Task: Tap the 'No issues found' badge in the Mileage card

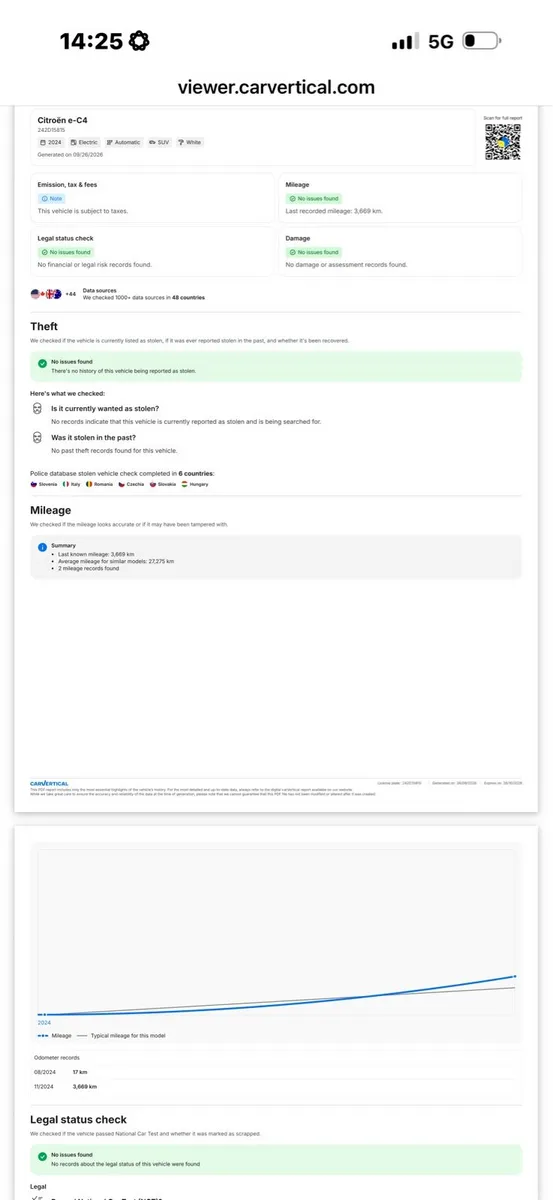Action: tap(314, 198)
